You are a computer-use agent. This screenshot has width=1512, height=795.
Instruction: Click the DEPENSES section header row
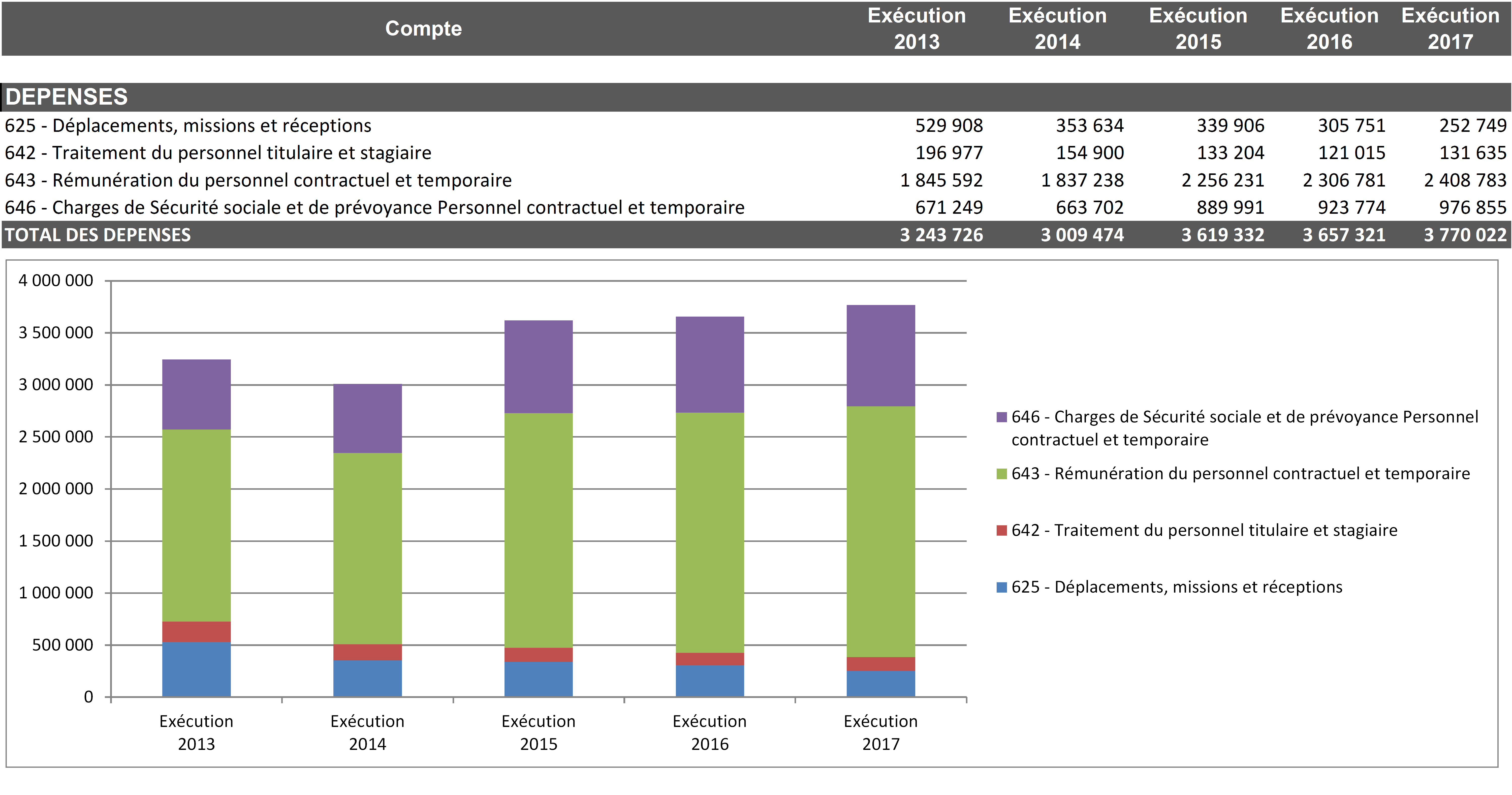click(x=66, y=97)
